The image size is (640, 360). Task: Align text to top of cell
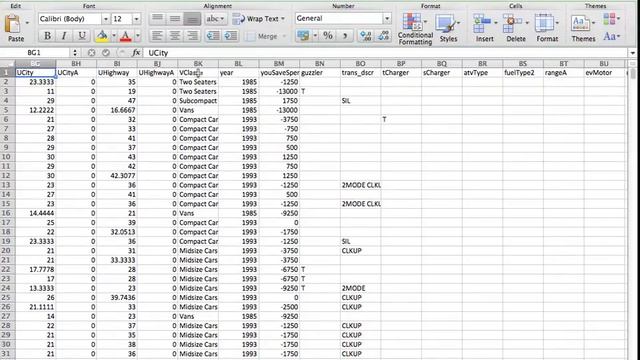click(x=158, y=19)
